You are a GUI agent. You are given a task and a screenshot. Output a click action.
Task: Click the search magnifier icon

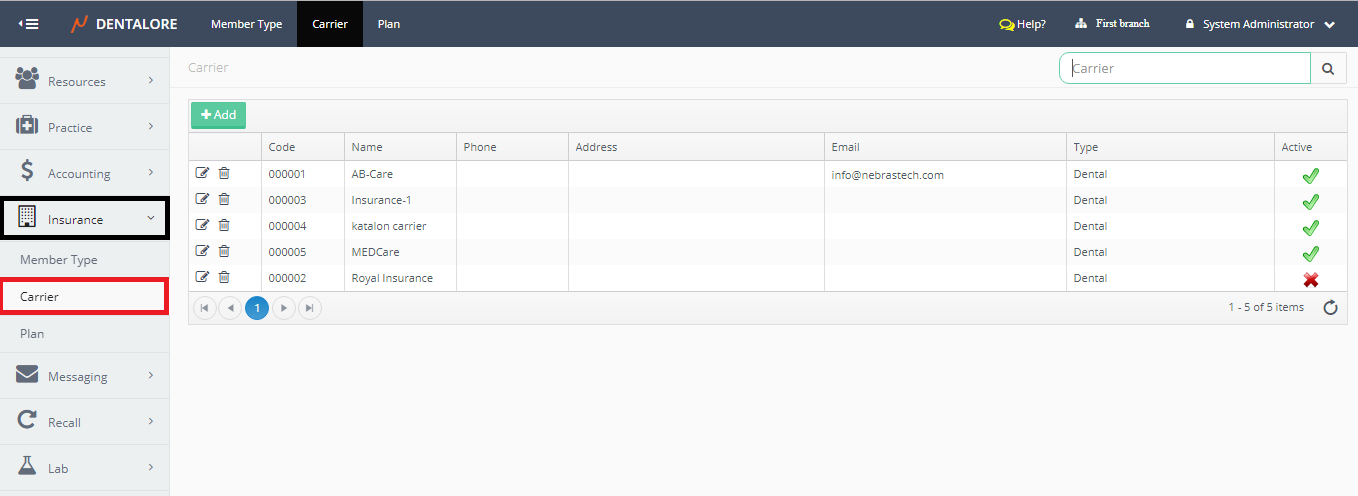1328,69
